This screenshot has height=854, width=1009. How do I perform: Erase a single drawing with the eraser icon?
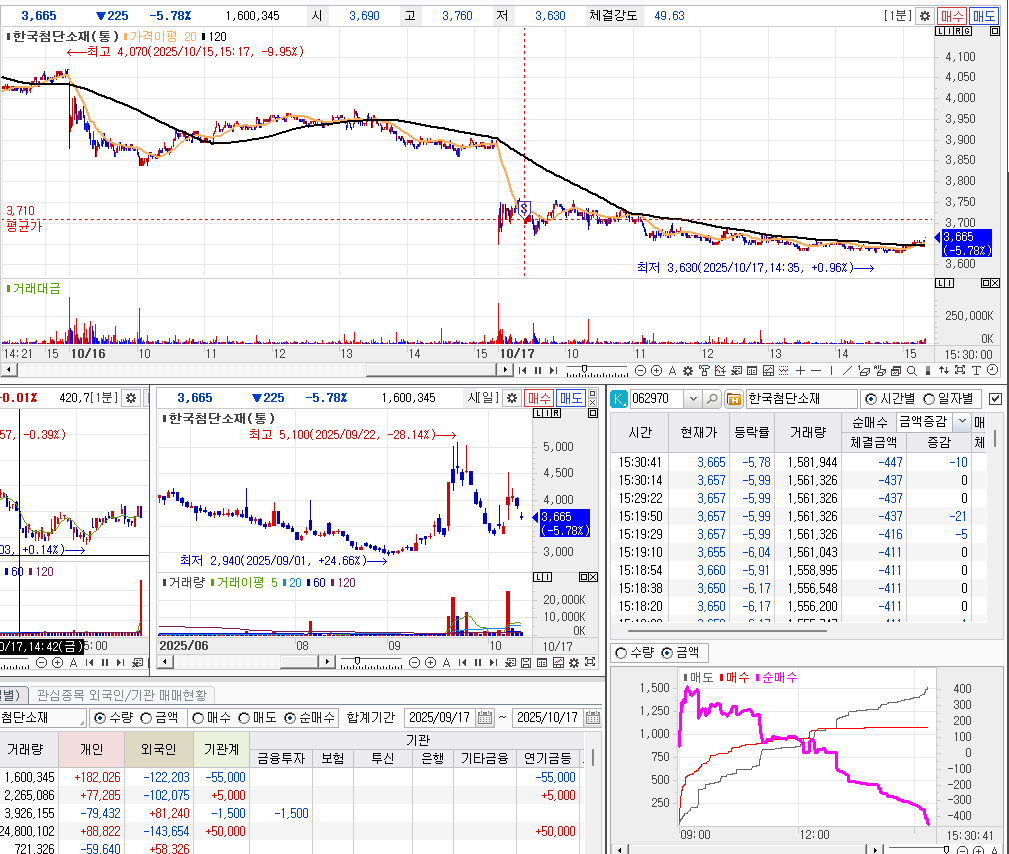click(x=864, y=370)
